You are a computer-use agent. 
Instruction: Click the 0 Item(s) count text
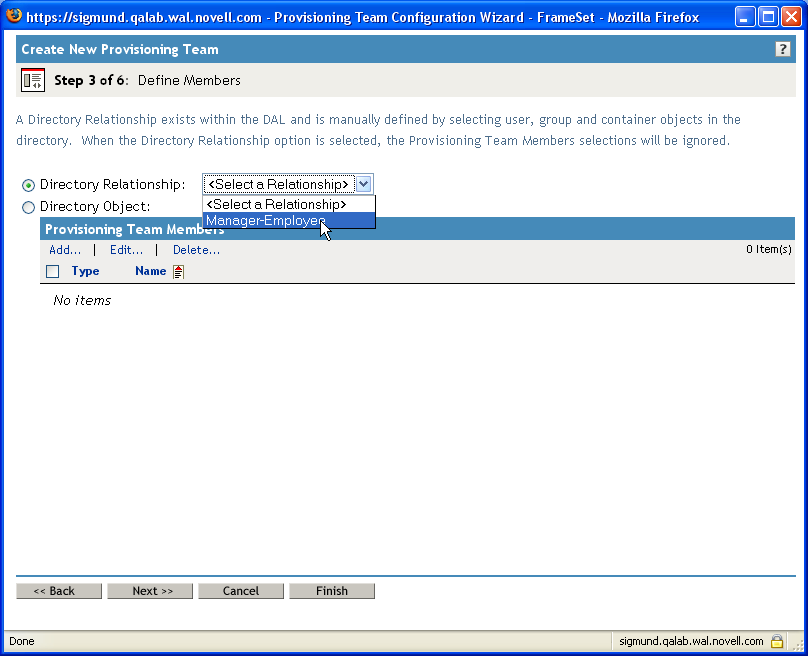768,249
